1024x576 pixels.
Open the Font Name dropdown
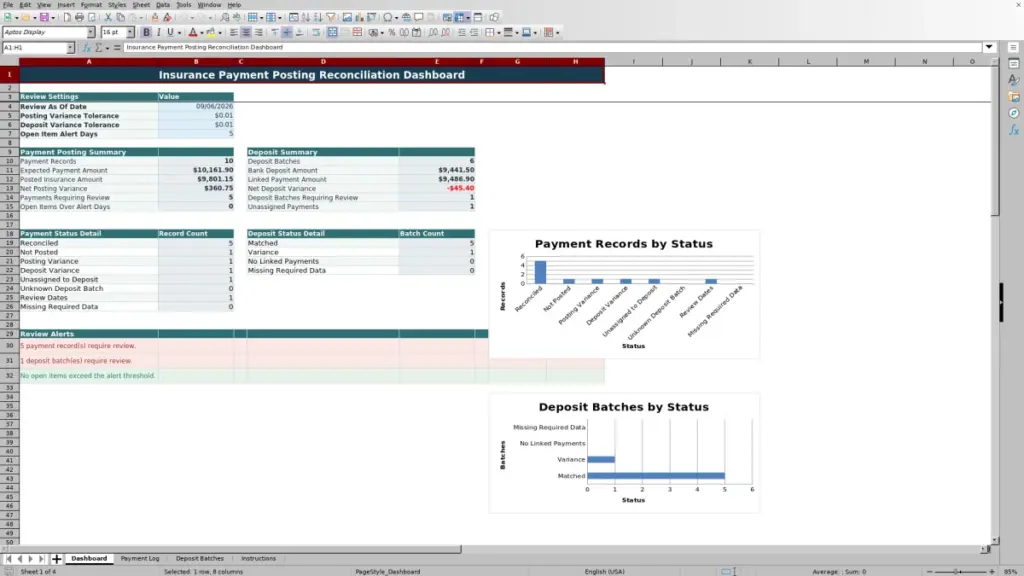[90, 32]
